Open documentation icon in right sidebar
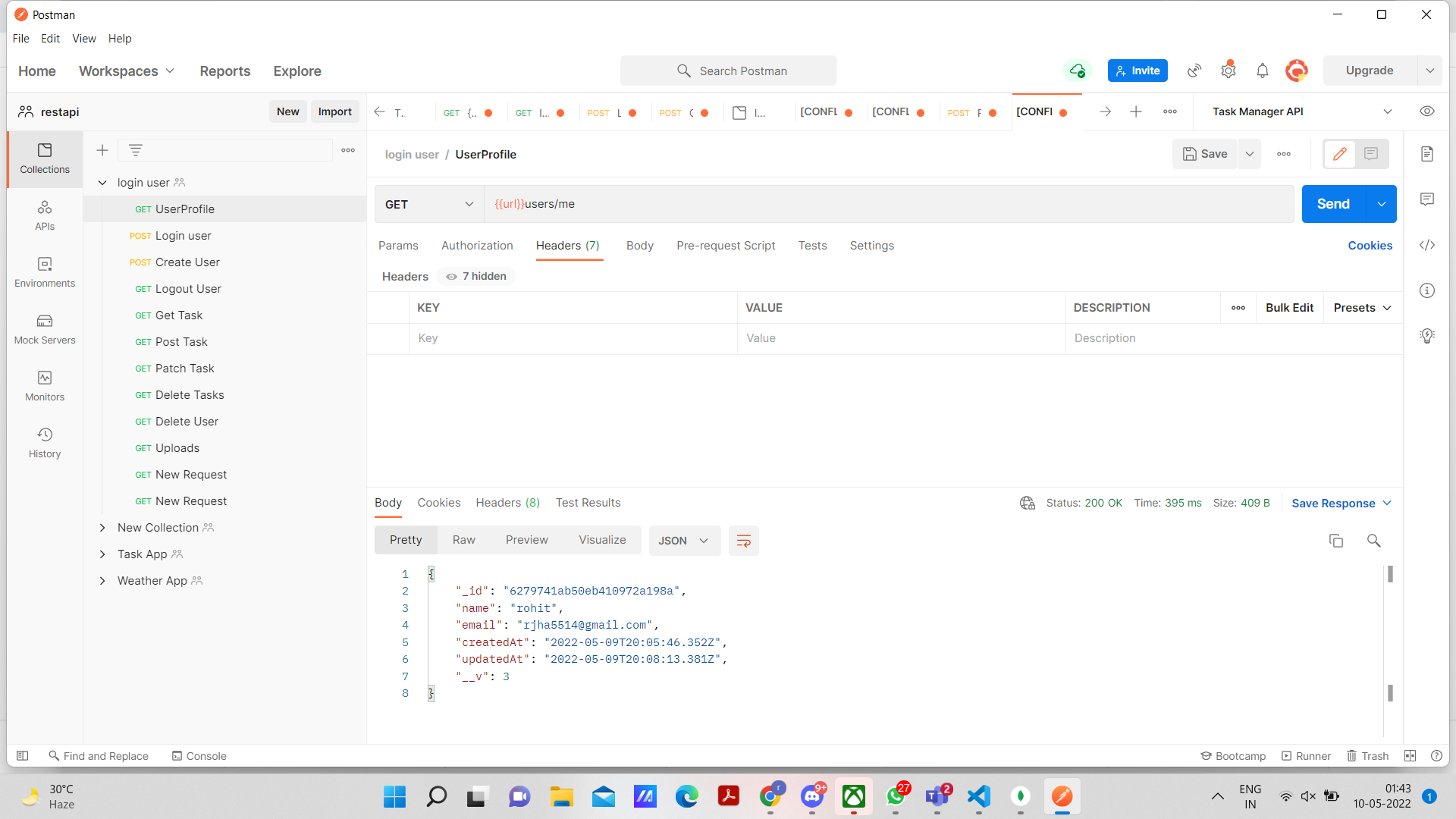The height and width of the screenshot is (819, 1456). click(1427, 154)
